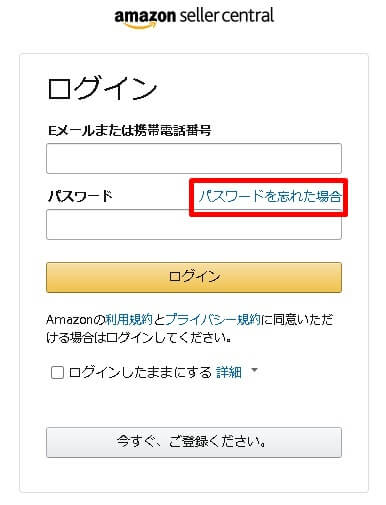Expand the arrow next to 詳細
Viewport: 386px width, 505px height.
pyautogui.click(x=254, y=370)
